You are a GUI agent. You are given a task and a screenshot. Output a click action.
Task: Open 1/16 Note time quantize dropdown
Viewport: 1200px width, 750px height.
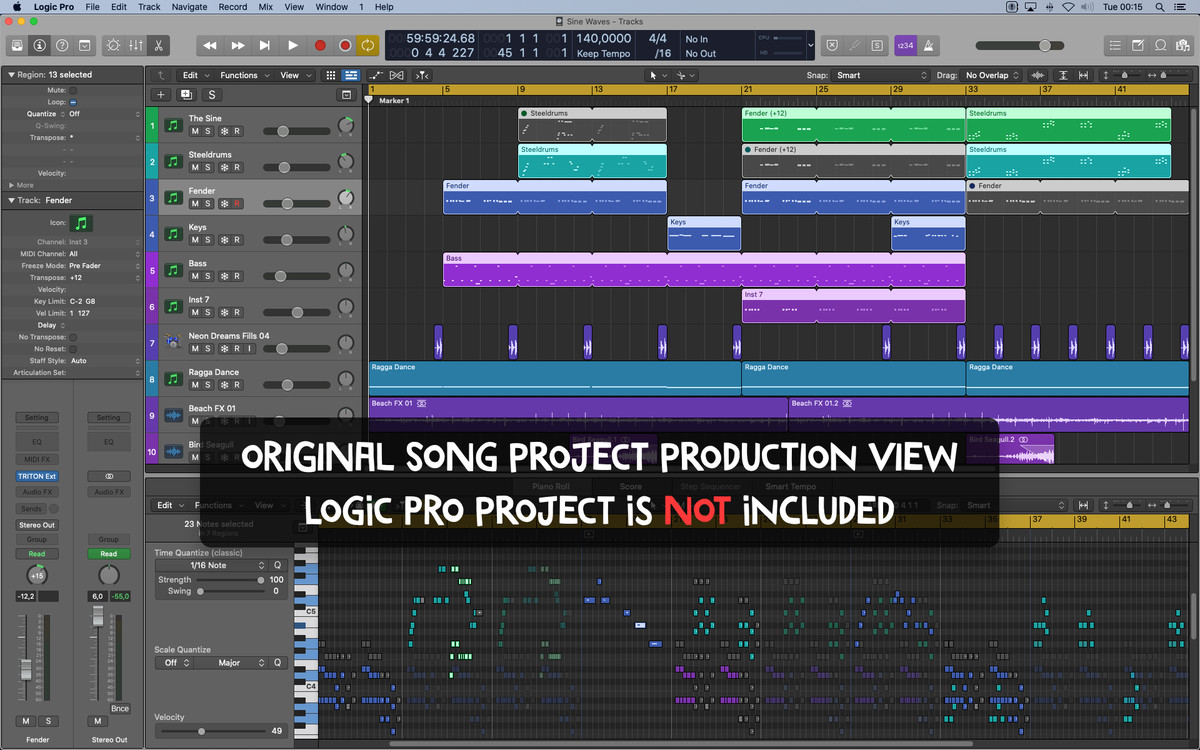point(214,566)
